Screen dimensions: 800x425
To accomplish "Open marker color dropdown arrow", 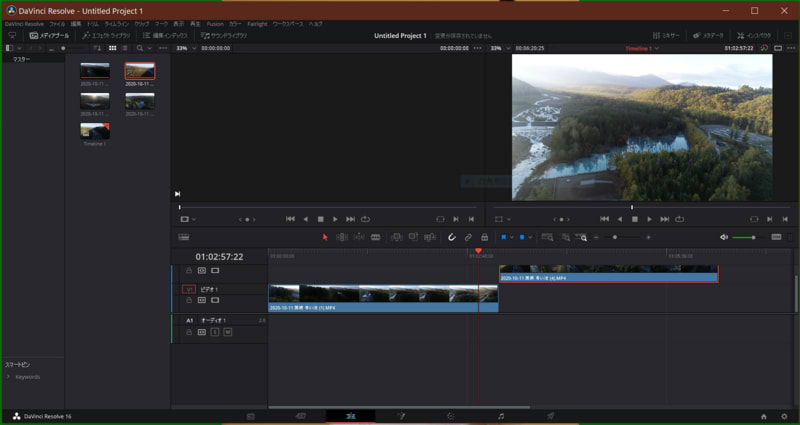I will coord(530,237).
